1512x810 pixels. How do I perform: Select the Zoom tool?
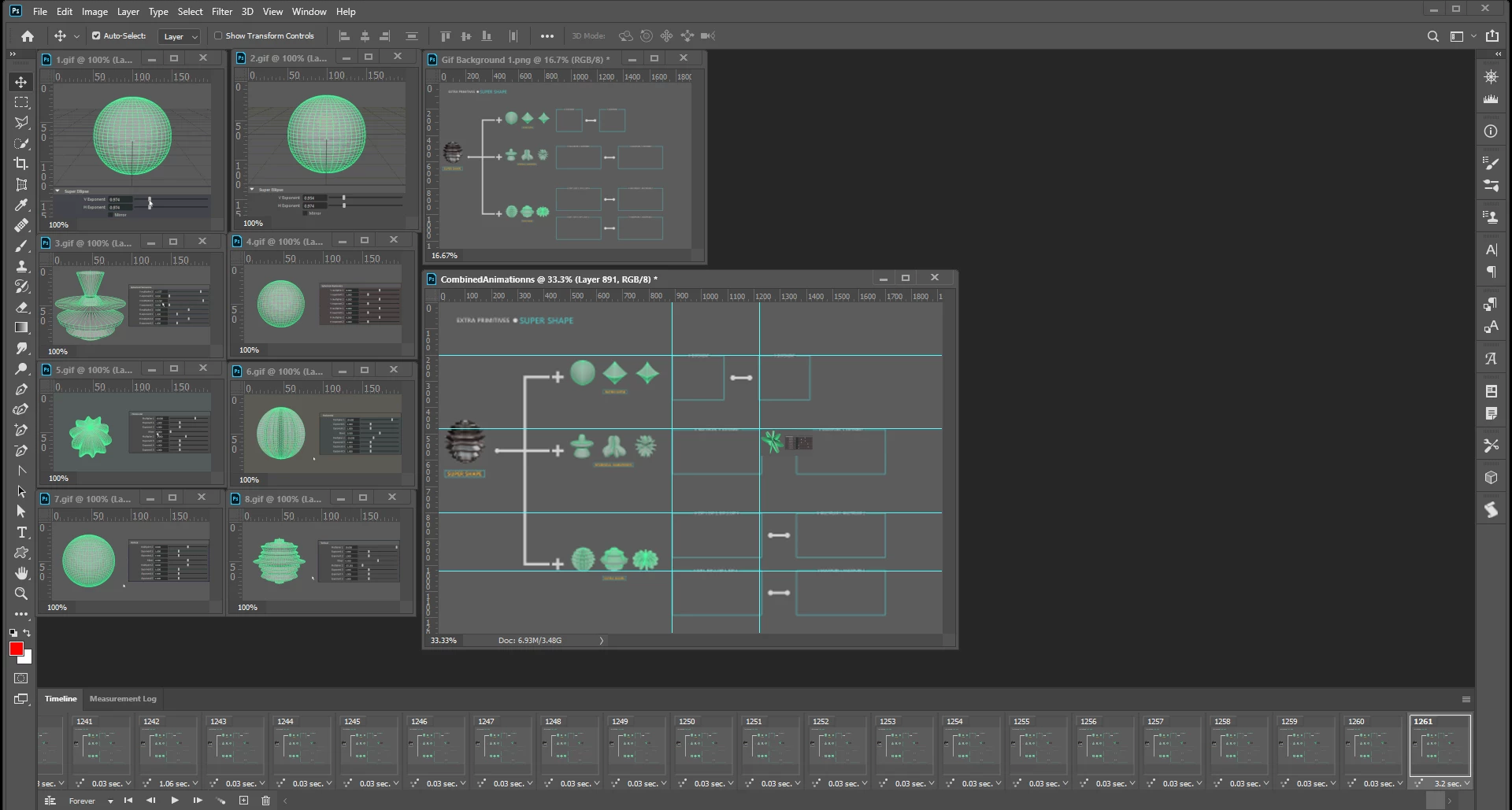[x=21, y=594]
